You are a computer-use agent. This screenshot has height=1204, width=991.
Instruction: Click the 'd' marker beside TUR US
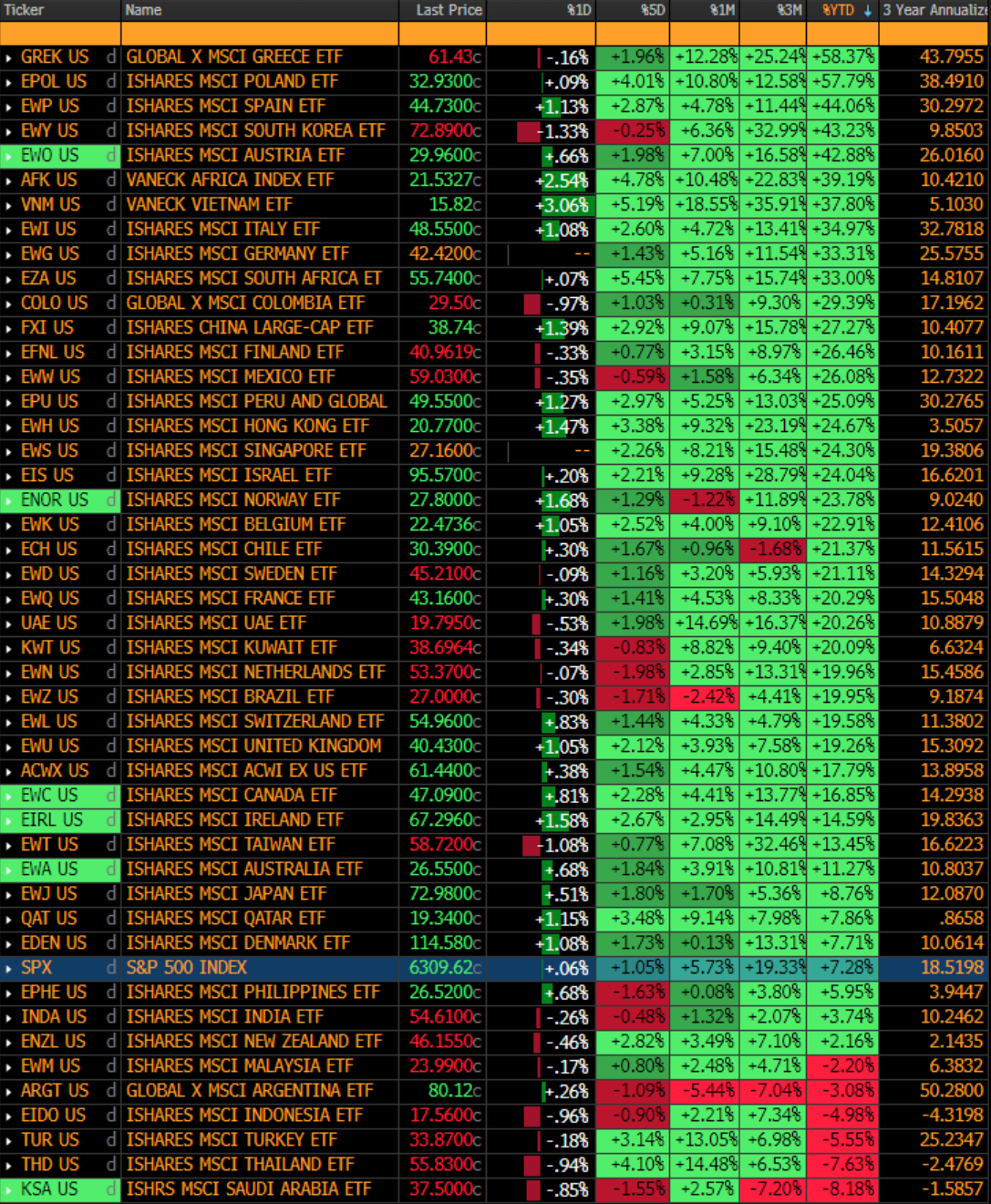[111, 1140]
